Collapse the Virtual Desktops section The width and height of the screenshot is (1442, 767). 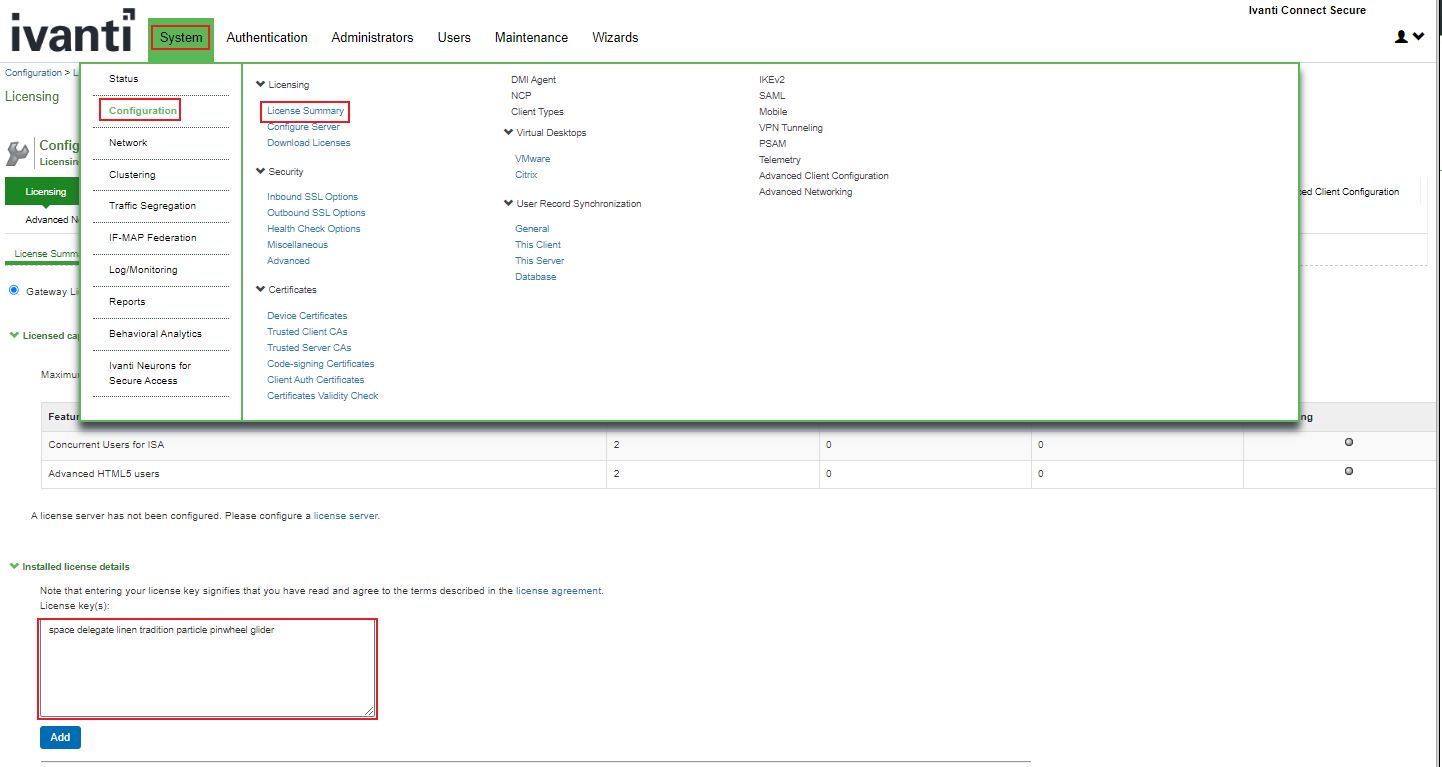coord(509,132)
